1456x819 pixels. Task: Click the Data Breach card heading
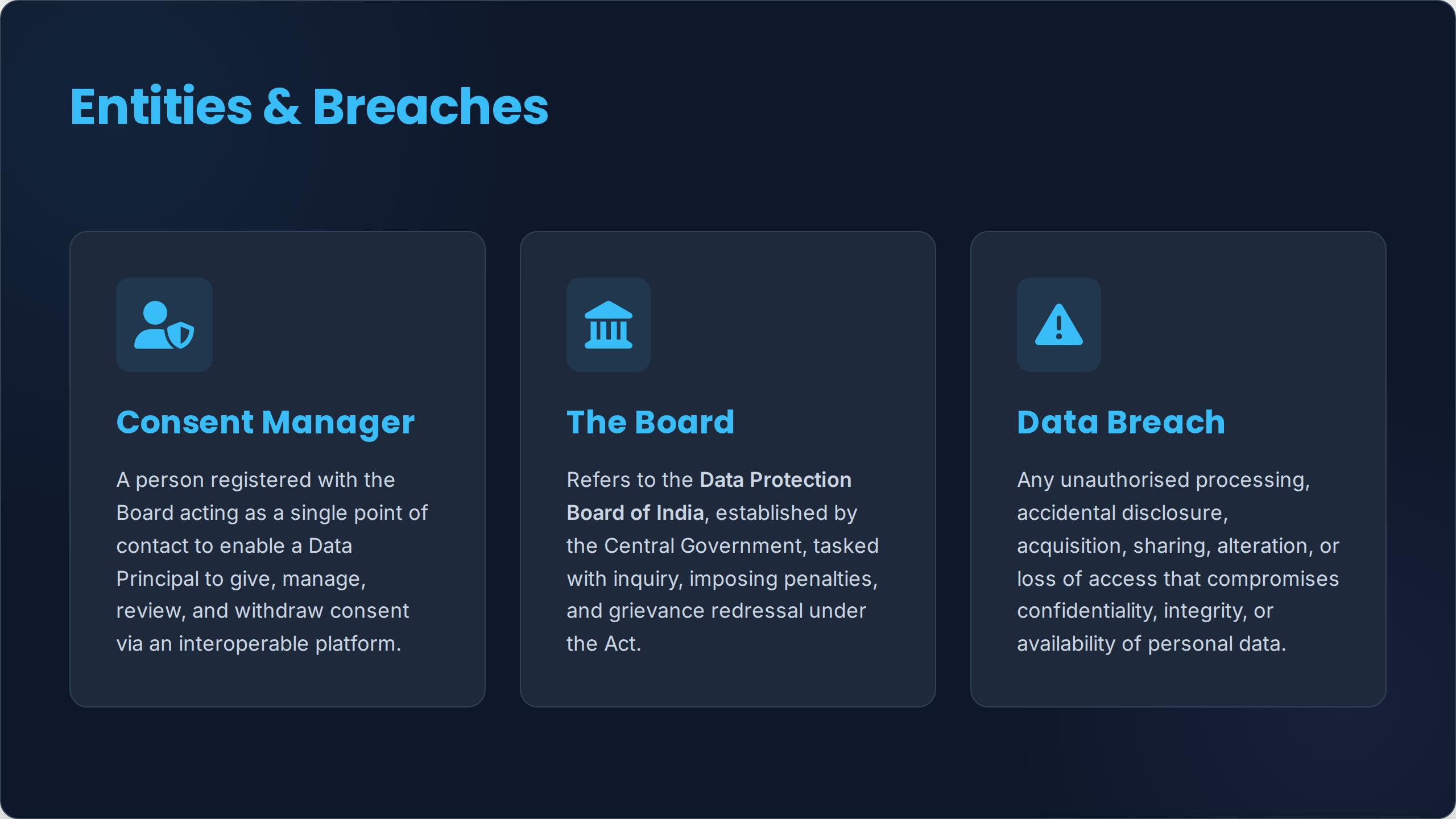tap(1121, 423)
